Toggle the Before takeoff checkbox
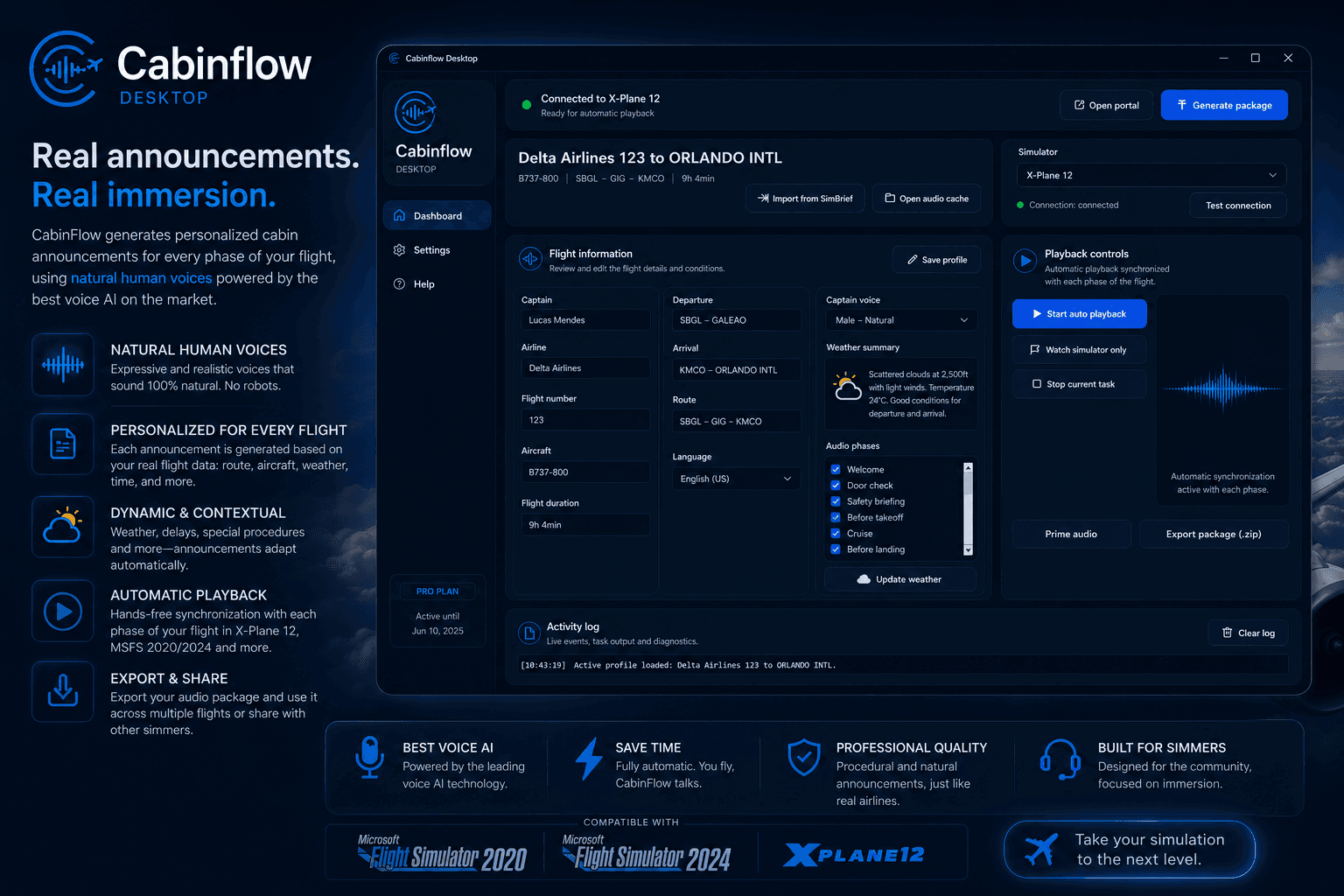Image resolution: width=1344 pixels, height=896 pixels. [836, 517]
